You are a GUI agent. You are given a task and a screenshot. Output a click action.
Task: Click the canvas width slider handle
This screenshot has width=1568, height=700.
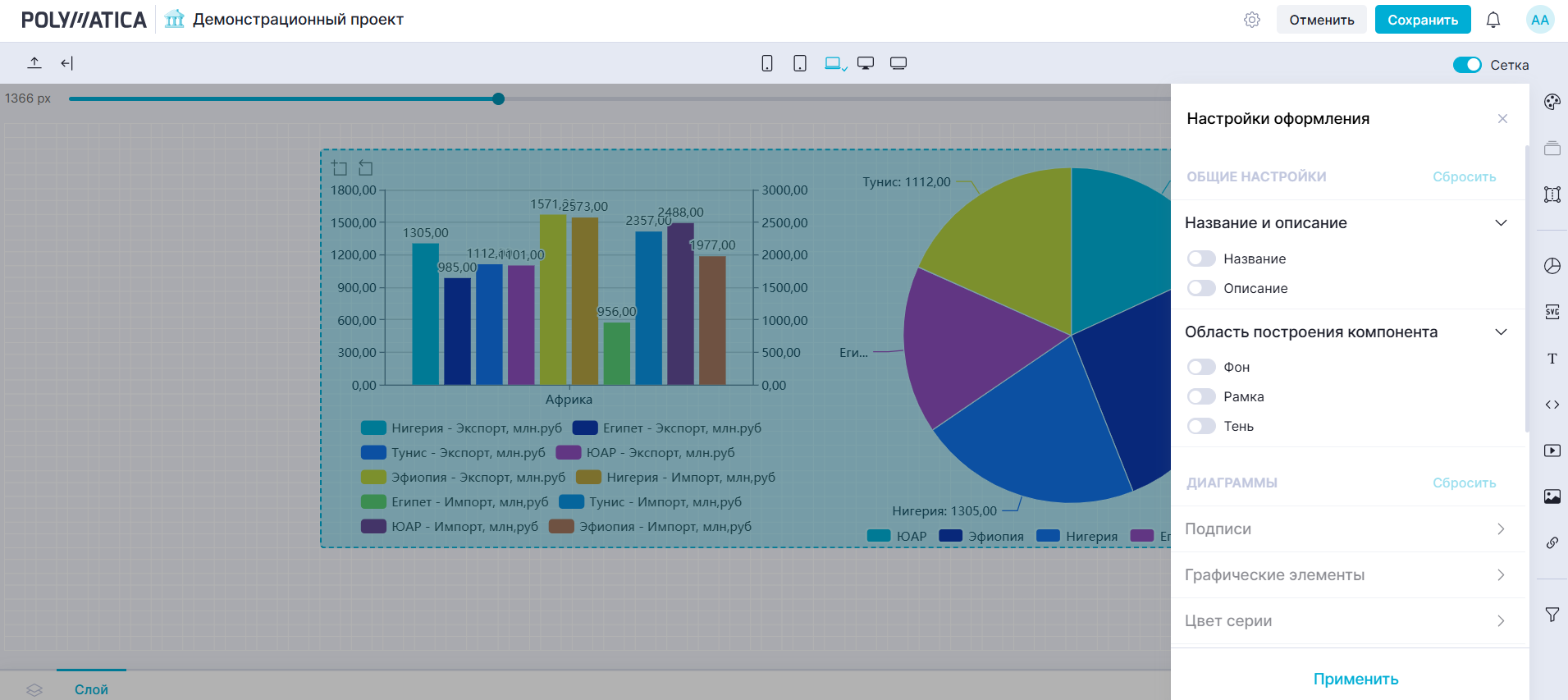tap(498, 99)
